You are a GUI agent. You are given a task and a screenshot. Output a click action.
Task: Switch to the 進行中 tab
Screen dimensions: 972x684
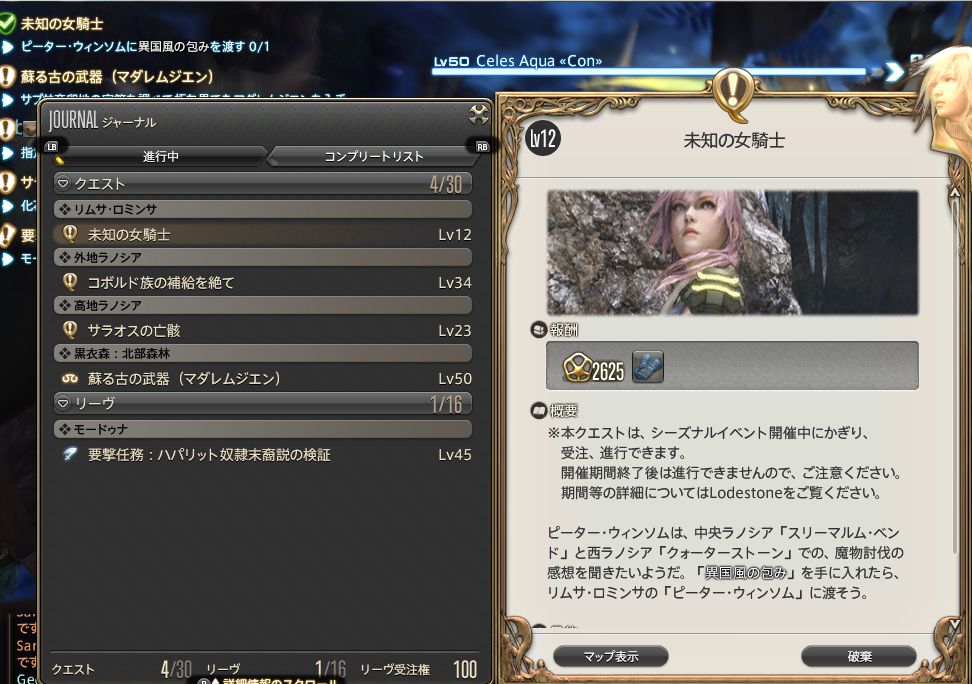[161, 156]
